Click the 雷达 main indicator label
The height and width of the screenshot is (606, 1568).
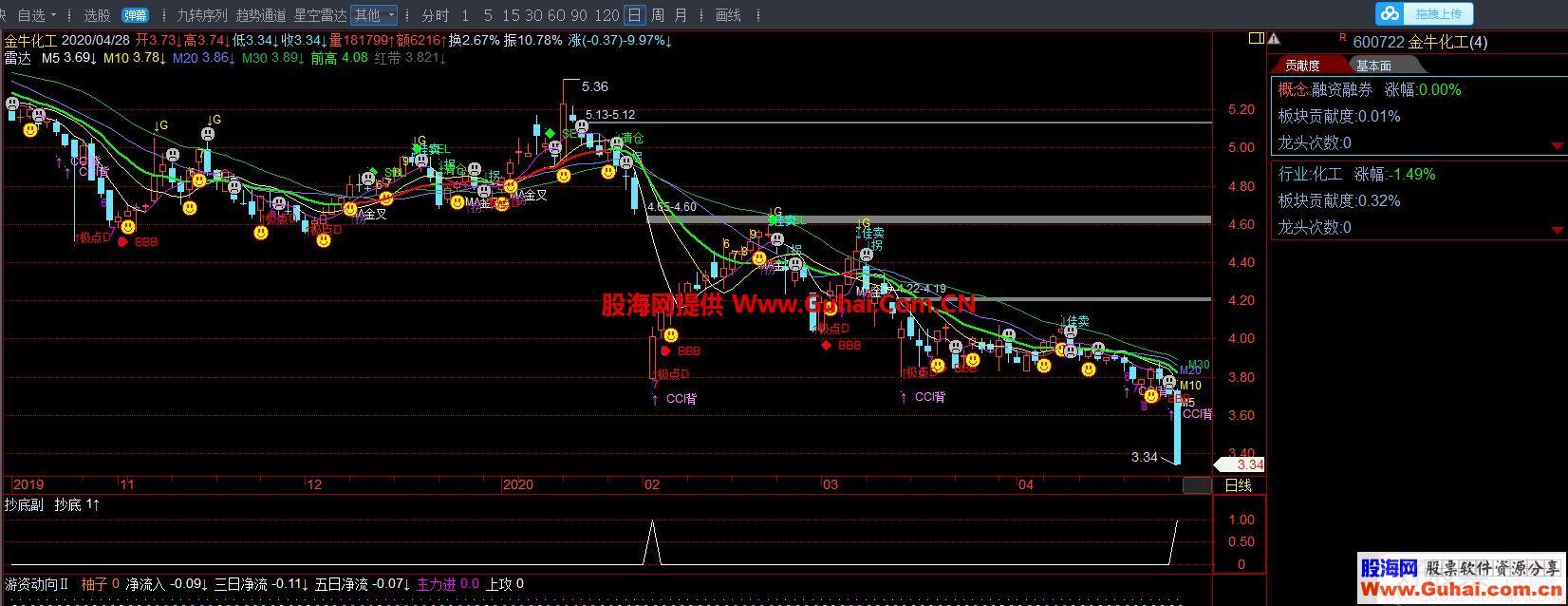coord(17,58)
